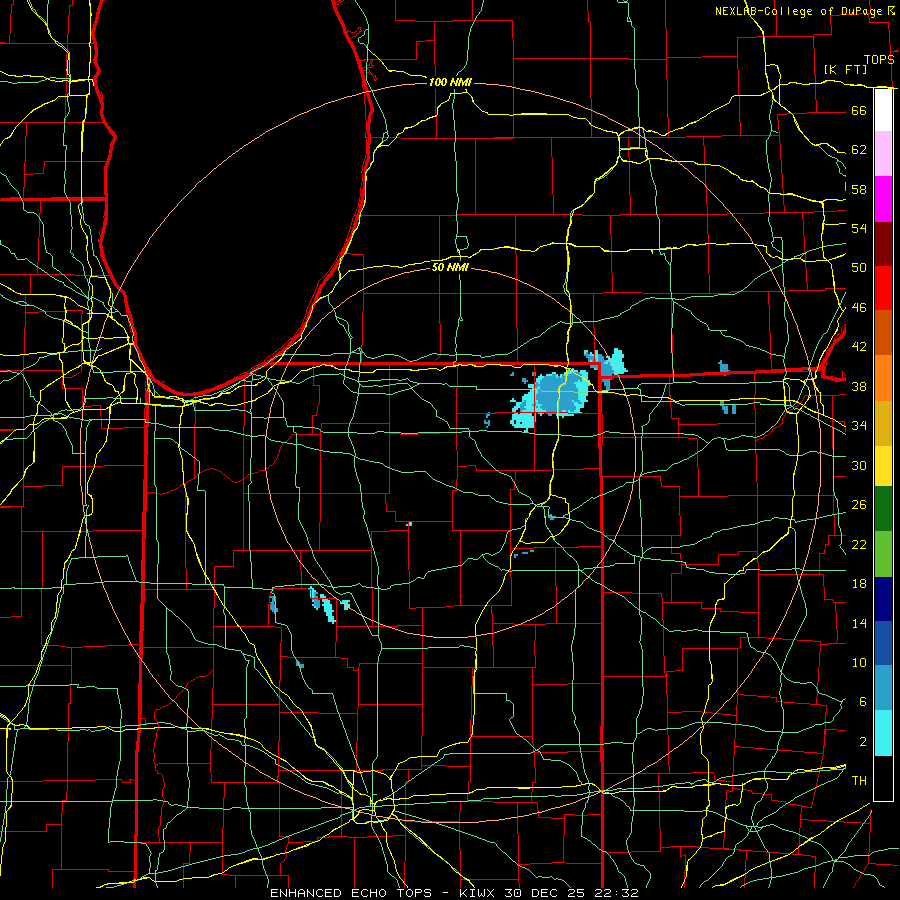Click the 30 legend value
Viewport: 900px width, 900px height.
[x=859, y=465]
